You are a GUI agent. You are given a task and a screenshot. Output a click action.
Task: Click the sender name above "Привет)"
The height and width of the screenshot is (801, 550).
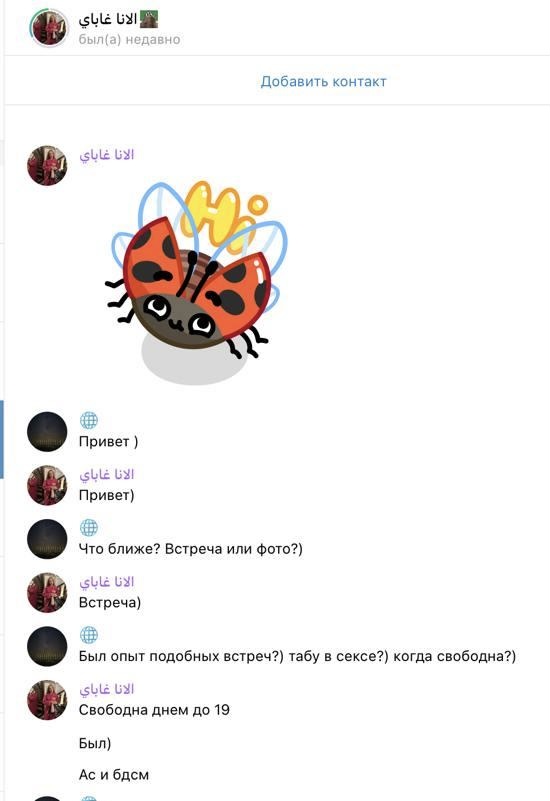point(107,475)
